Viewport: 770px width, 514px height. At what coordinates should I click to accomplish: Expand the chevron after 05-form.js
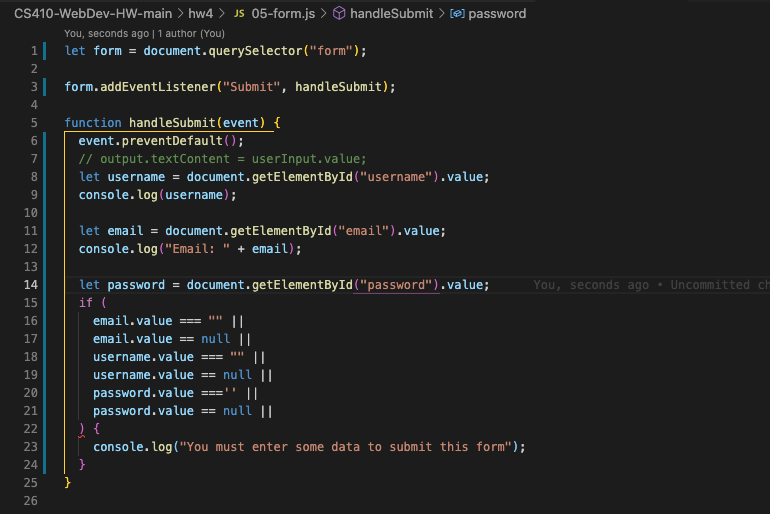(x=324, y=14)
